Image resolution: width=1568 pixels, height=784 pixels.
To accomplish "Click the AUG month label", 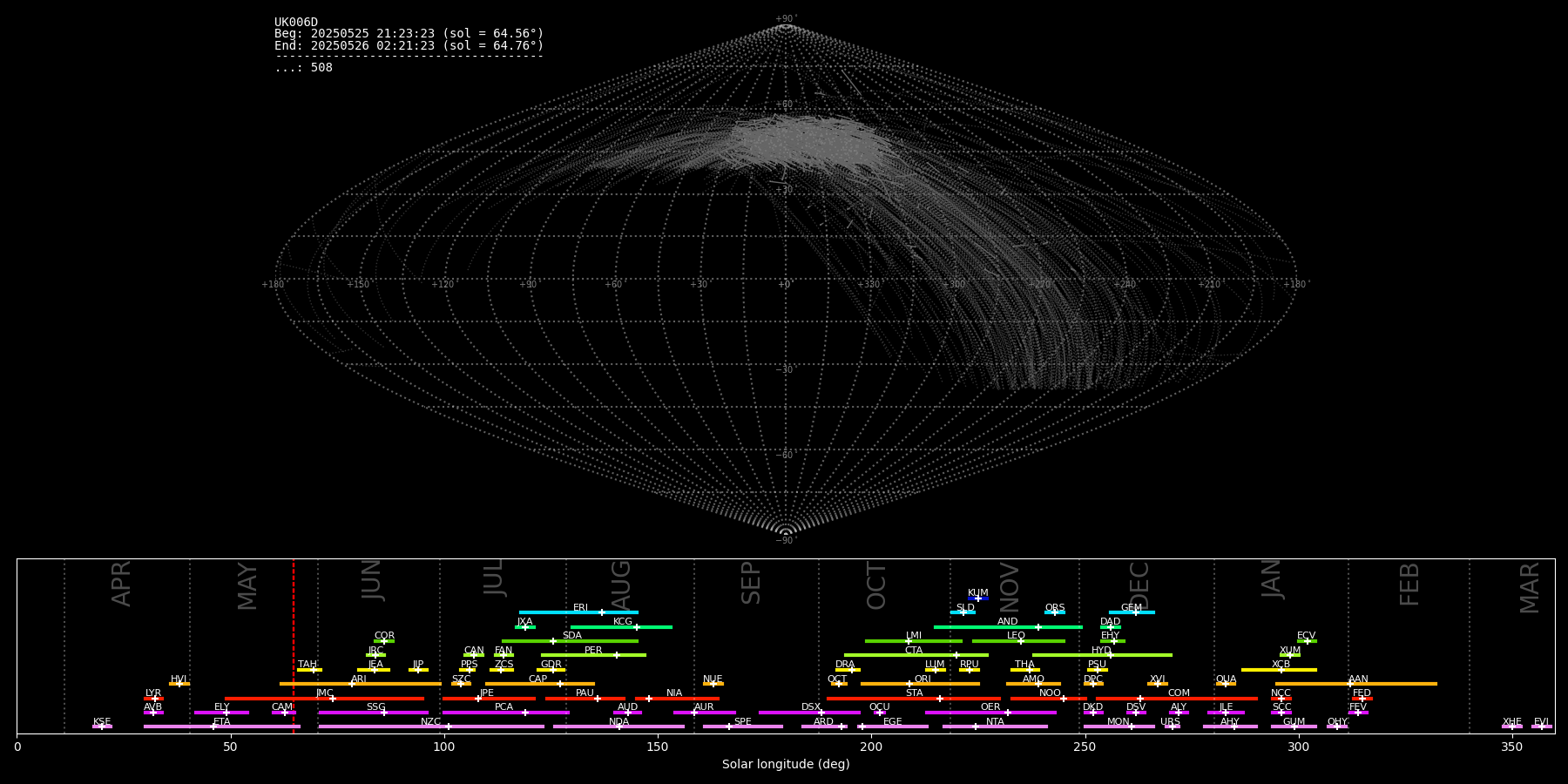I will coord(620,585).
